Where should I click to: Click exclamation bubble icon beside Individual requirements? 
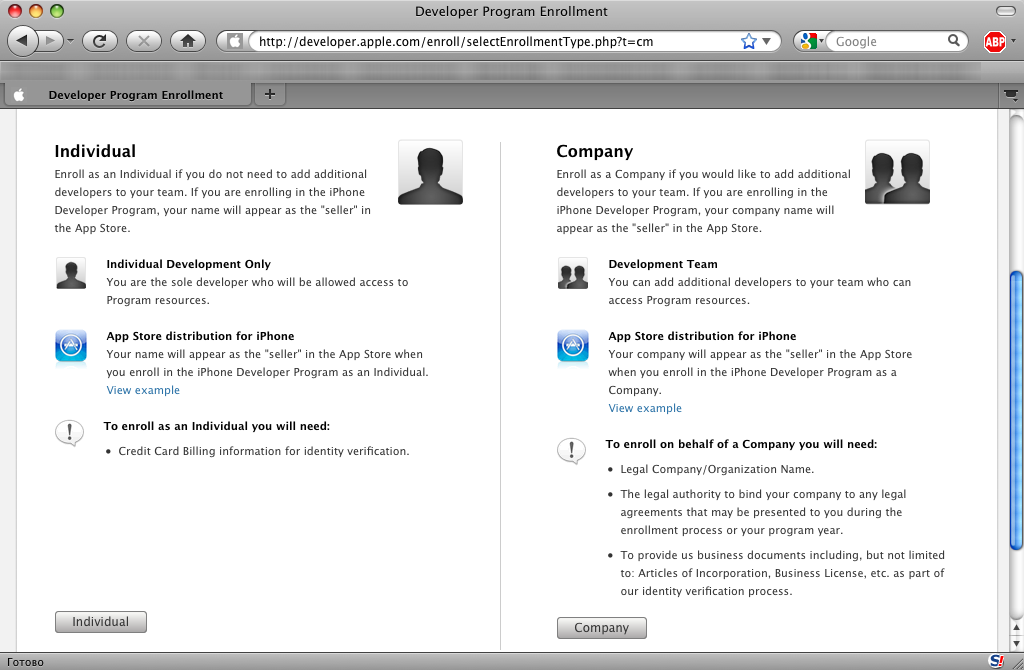click(x=70, y=433)
